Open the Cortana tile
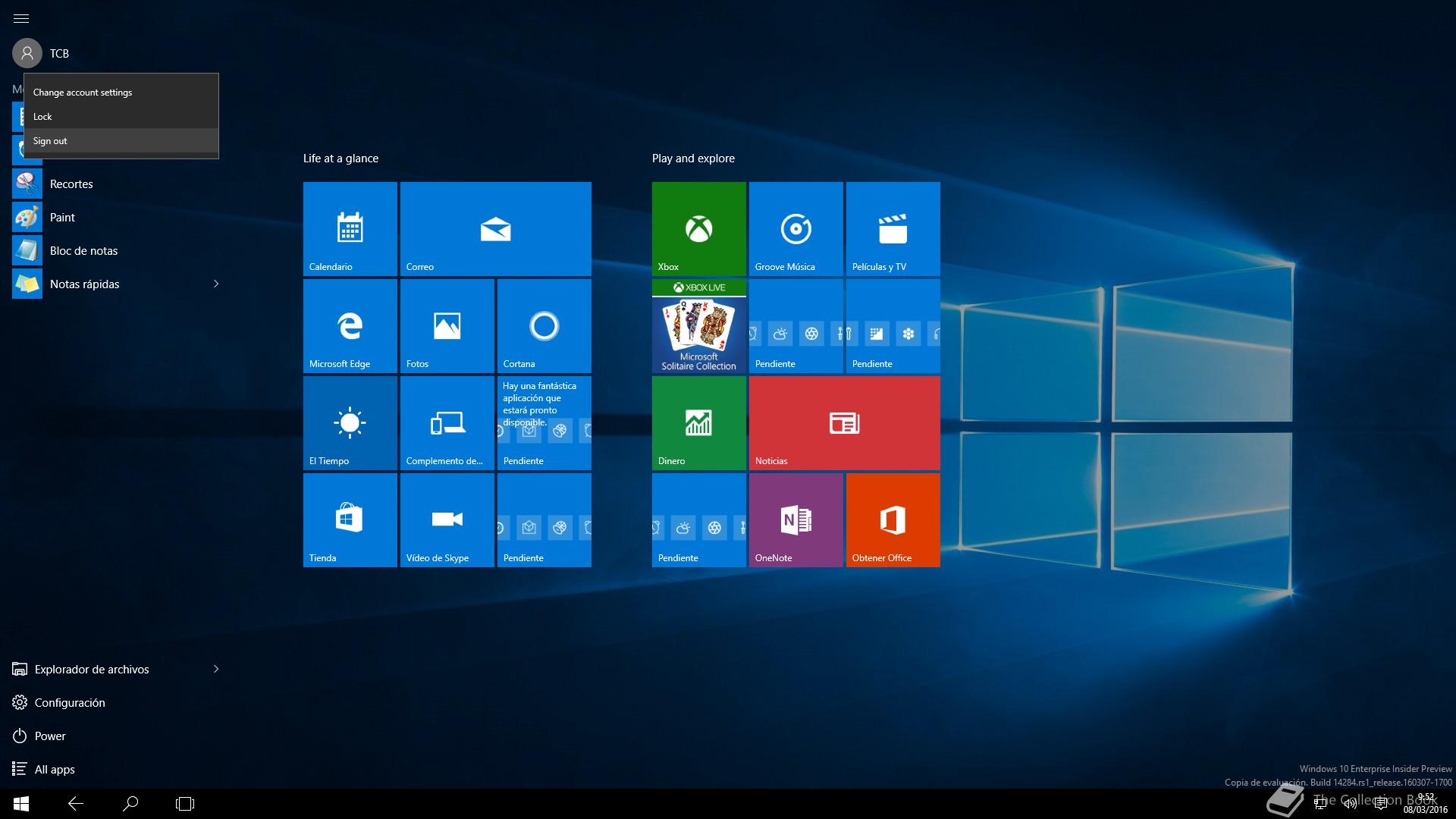This screenshot has height=819, width=1456. [544, 325]
